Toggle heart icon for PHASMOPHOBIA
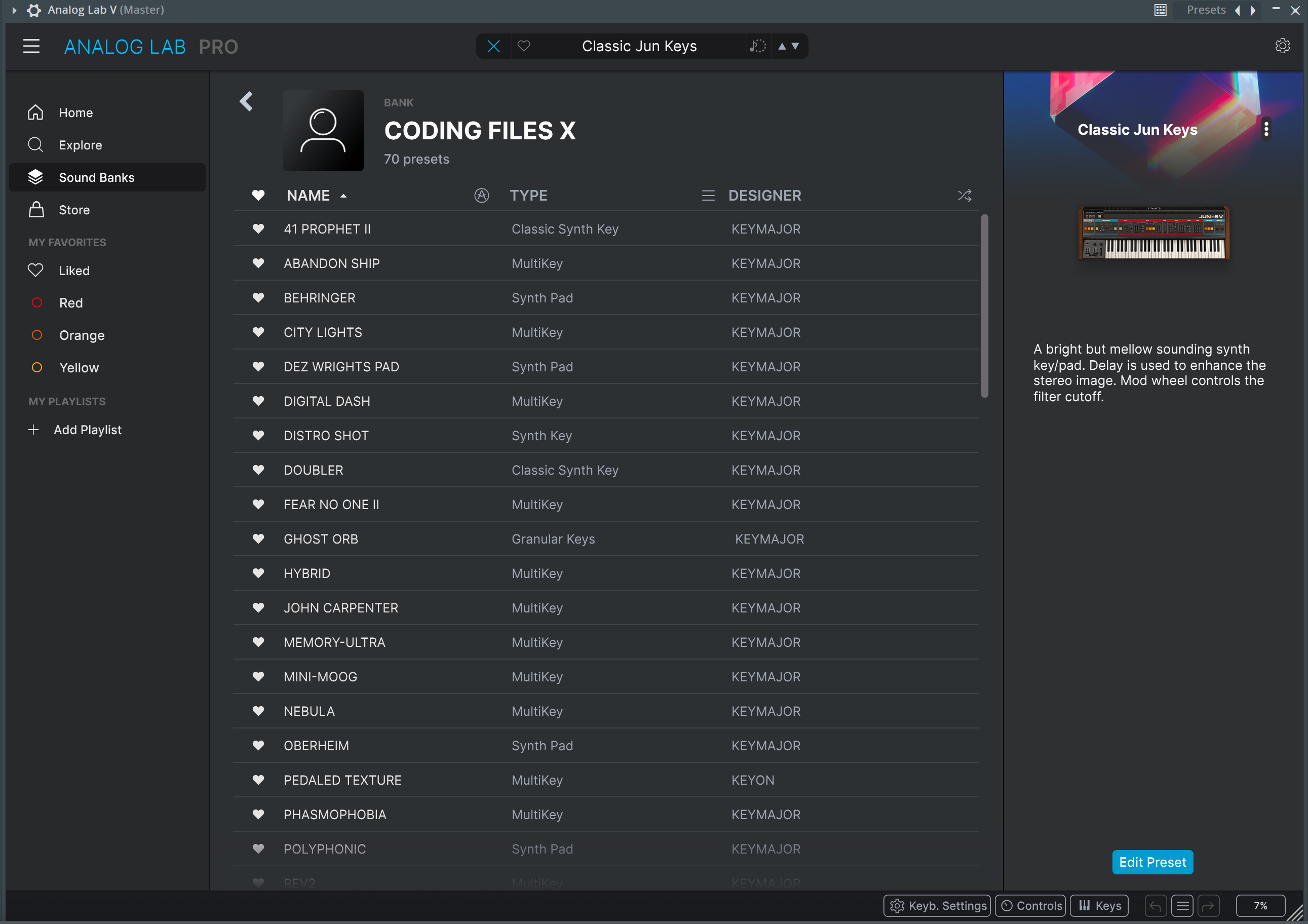The height and width of the screenshot is (924, 1308). pyautogui.click(x=258, y=815)
